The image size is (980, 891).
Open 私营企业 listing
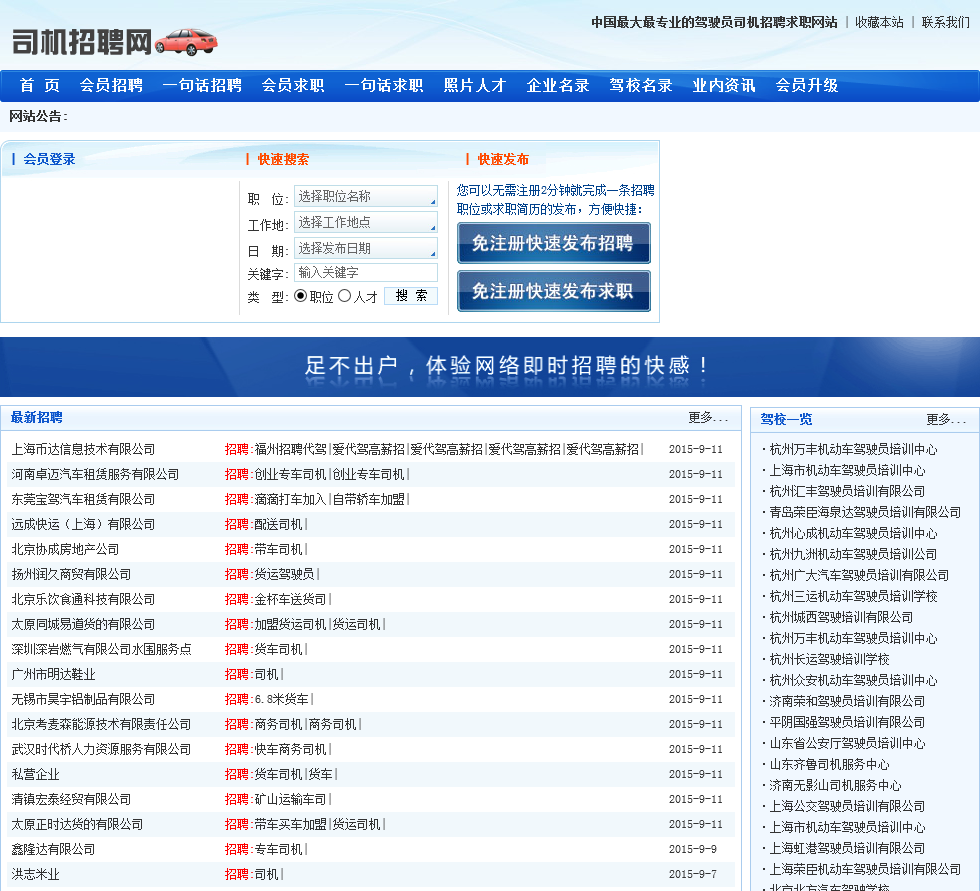pyautogui.click(x=35, y=774)
